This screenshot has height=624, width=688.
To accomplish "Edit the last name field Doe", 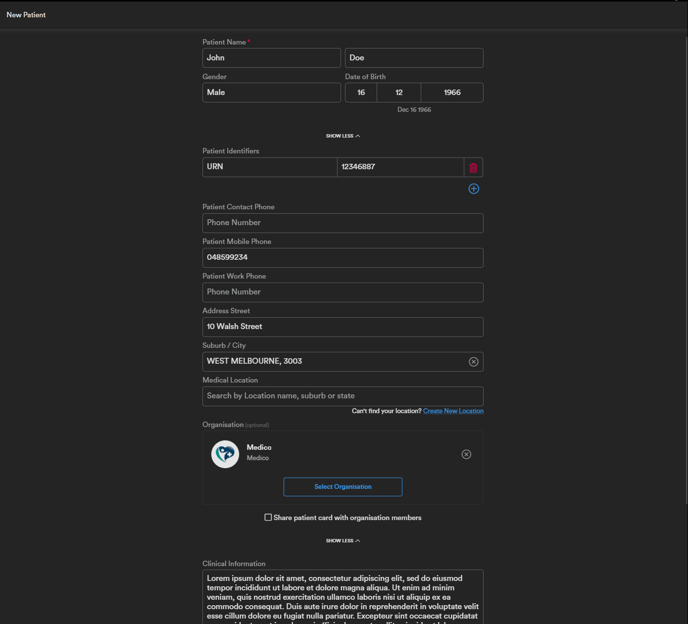I will [x=414, y=58].
